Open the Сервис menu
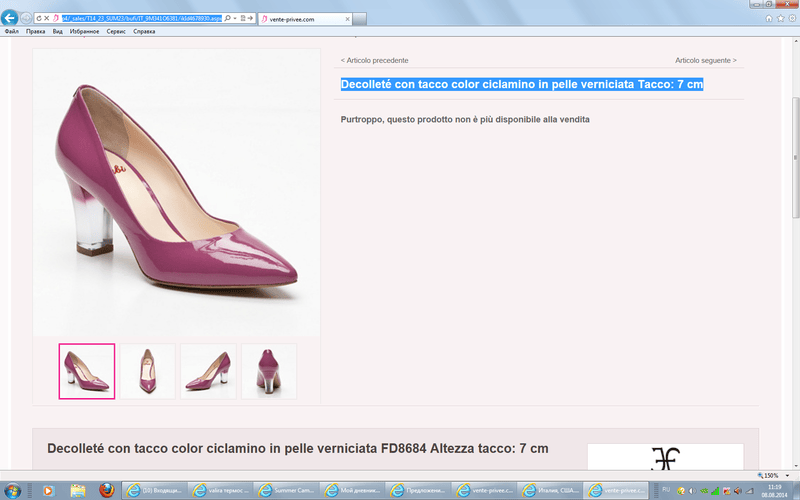This screenshot has height=500, width=800. coord(116,31)
